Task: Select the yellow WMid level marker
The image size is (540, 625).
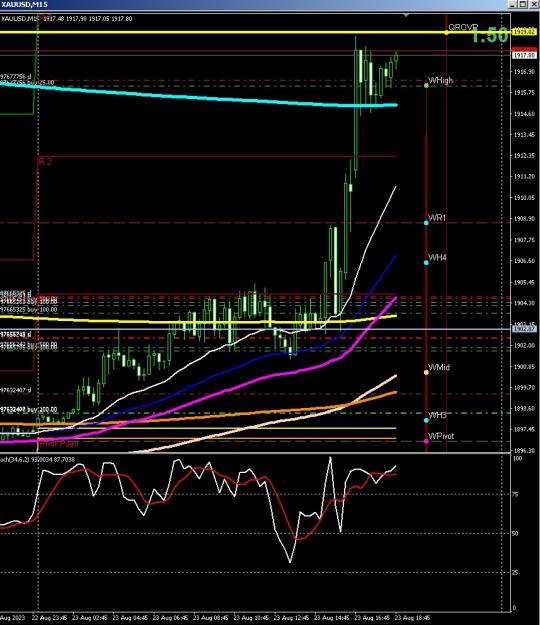Action: (426, 372)
